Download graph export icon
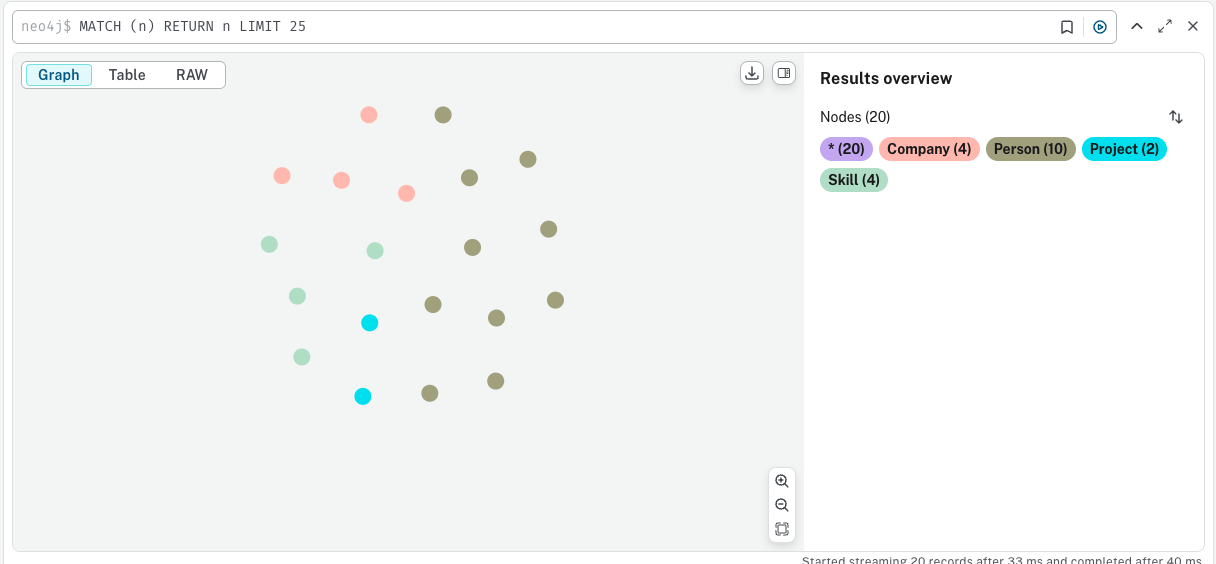Viewport: 1216px width, 564px height. [x=752, y=73]
